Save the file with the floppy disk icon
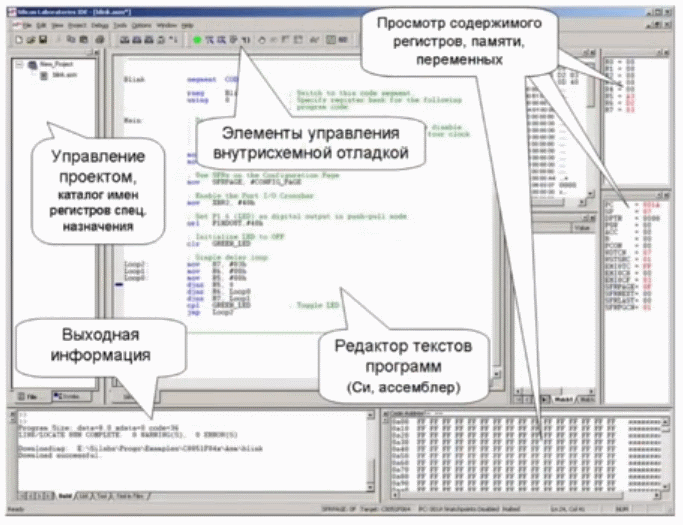Viewport: 683px width, 525px height. click(x=43, y=40)
